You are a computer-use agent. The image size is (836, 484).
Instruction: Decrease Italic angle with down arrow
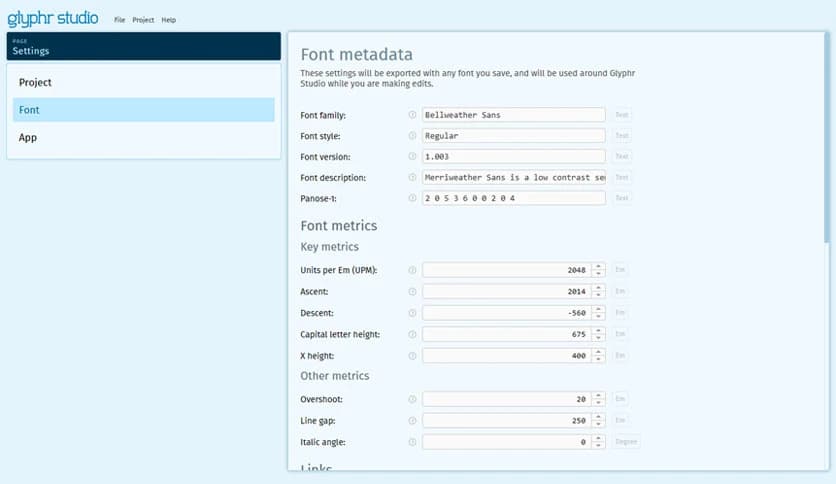click(x=598, y=446)
